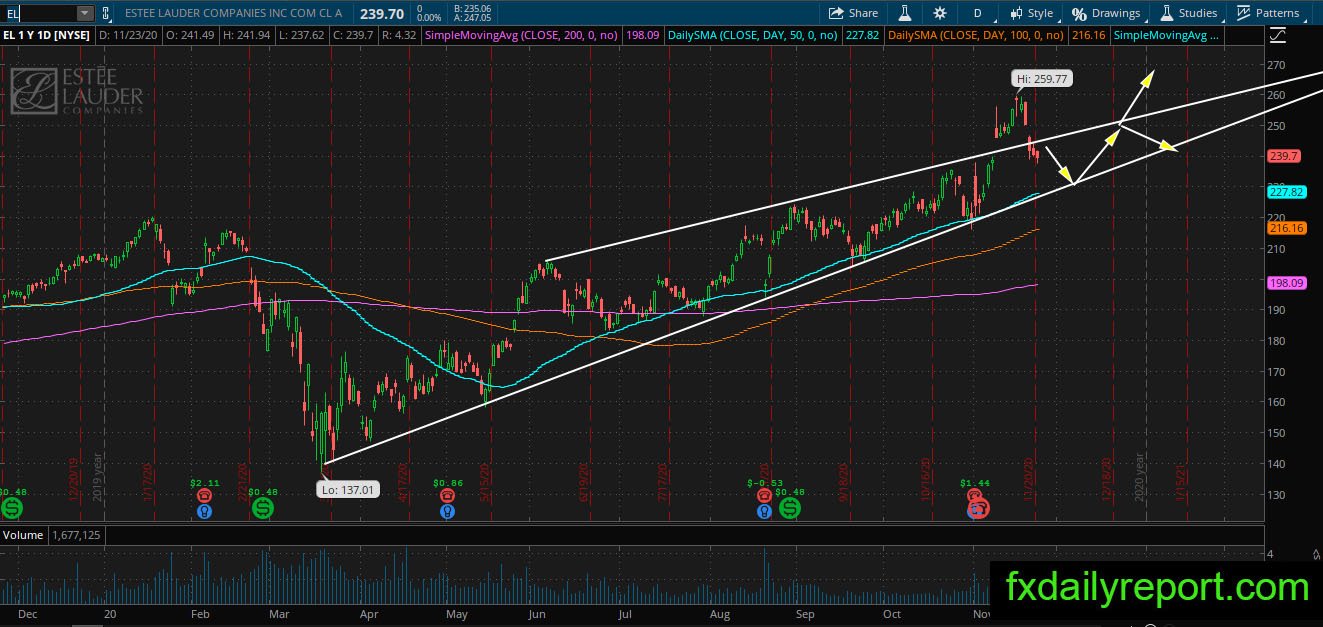Click the earnings phone icon under $2.11
Viewport: 1323px width, 627px height.
pos(205,494)
